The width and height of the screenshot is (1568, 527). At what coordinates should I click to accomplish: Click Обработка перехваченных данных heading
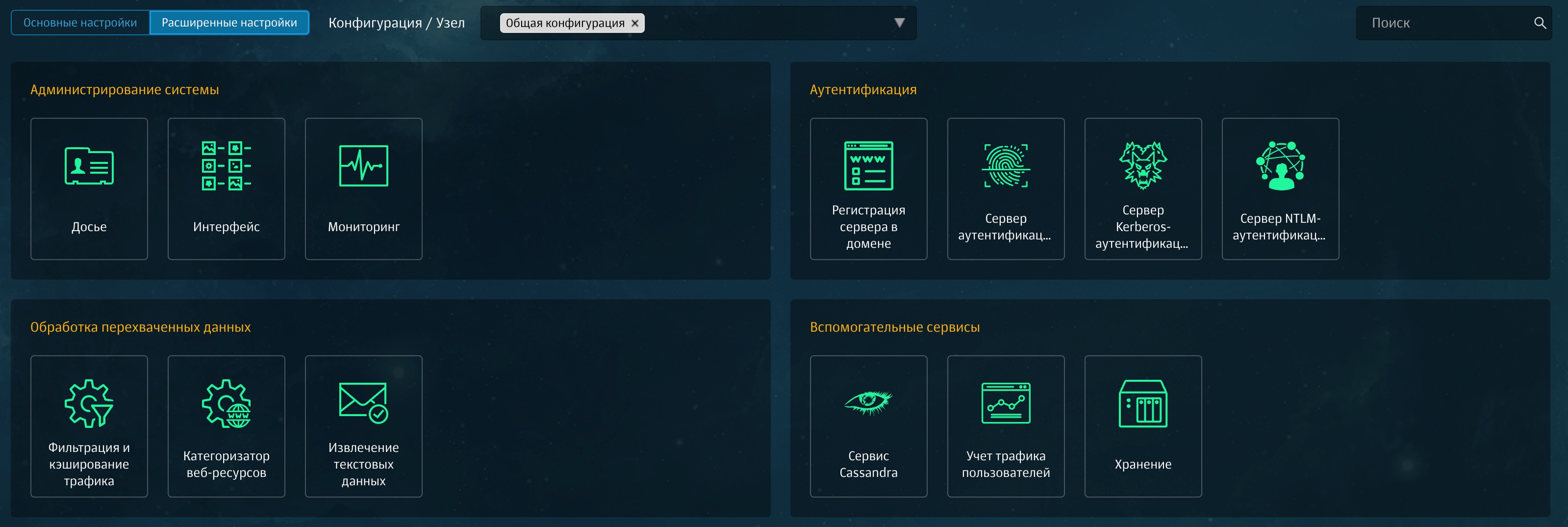pos(141,327)
